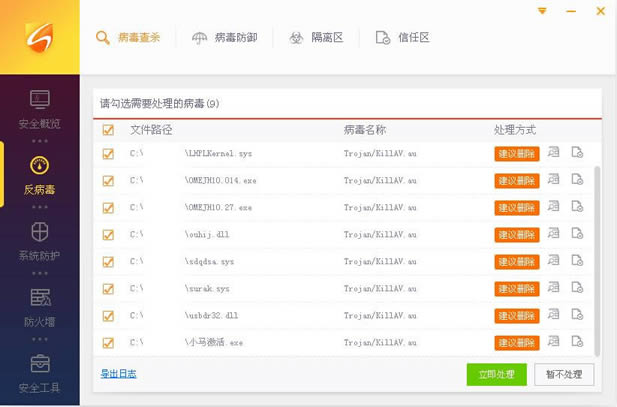Open 建议删除 action selector for usbdr32.dll
The height and width of the screenshot is (407, 617).
(x=516, y=315)
